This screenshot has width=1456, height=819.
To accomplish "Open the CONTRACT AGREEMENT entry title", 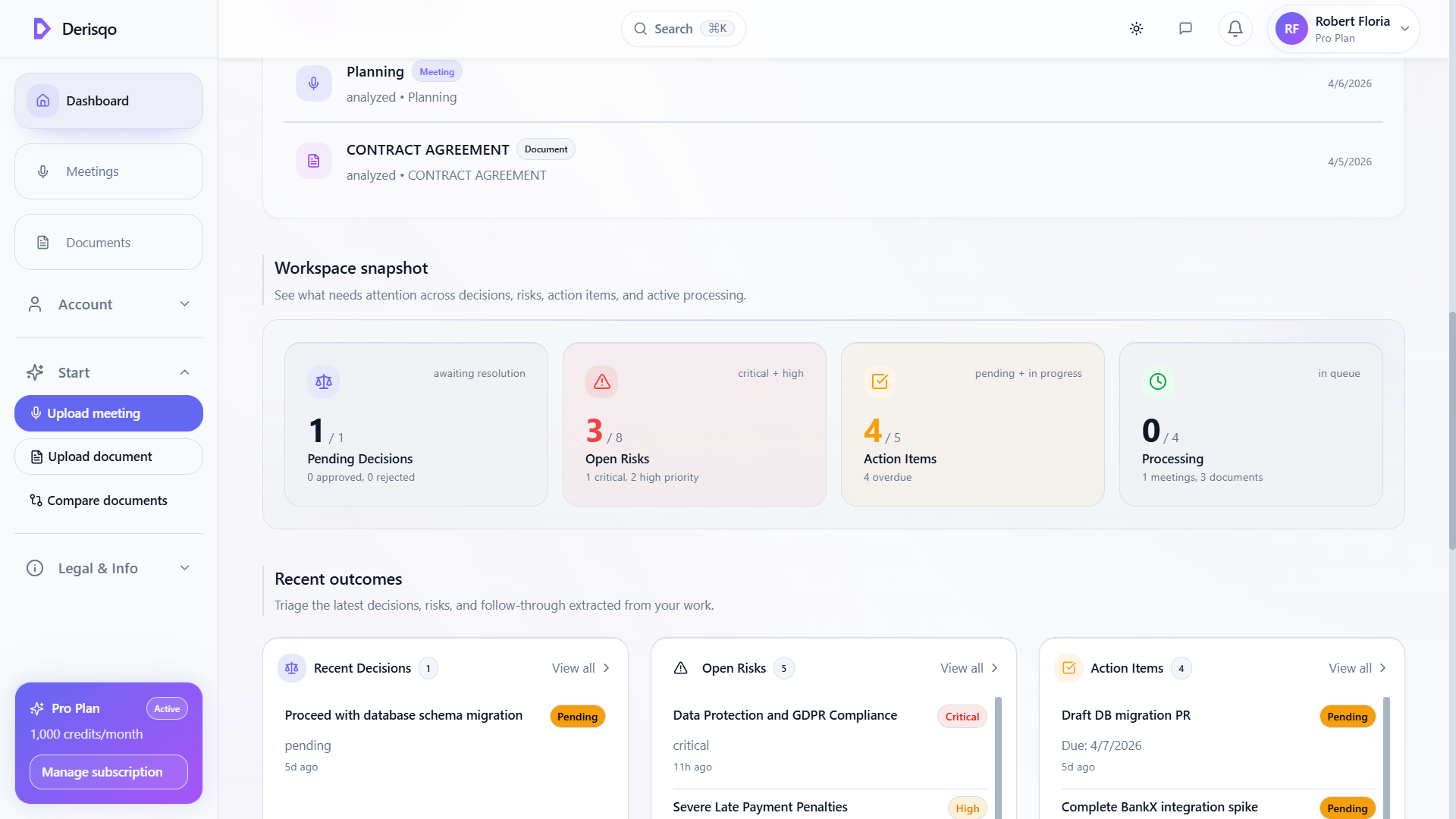I will coord(428,149).
